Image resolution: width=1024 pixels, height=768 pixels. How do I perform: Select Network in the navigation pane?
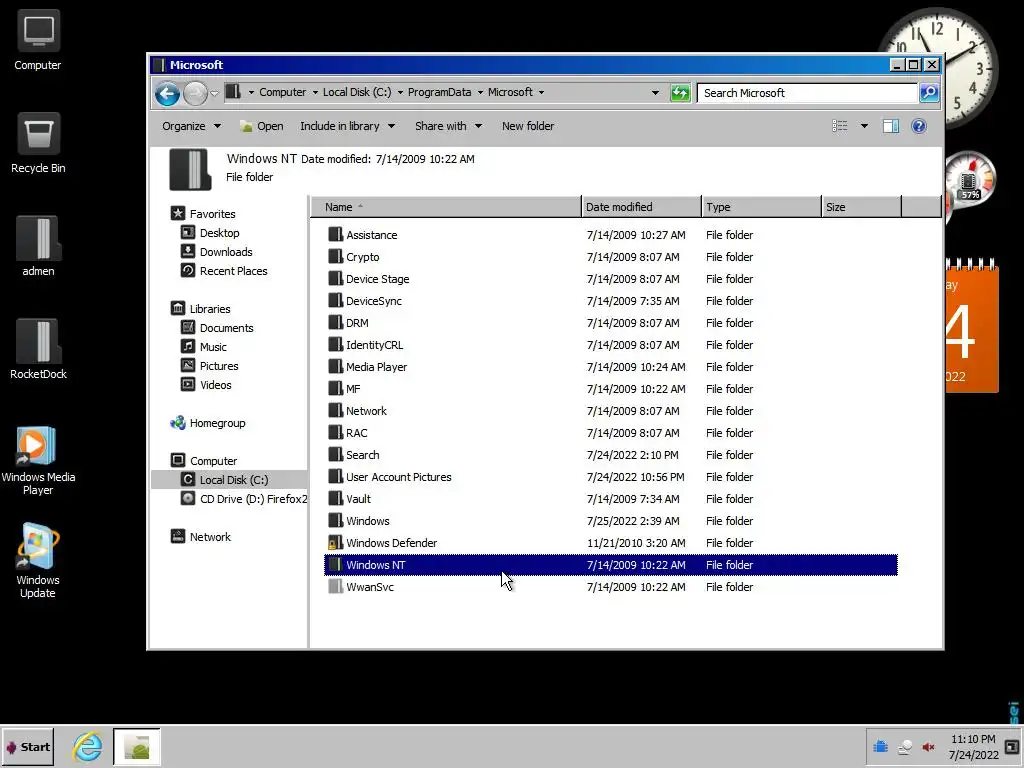point(210,537)
